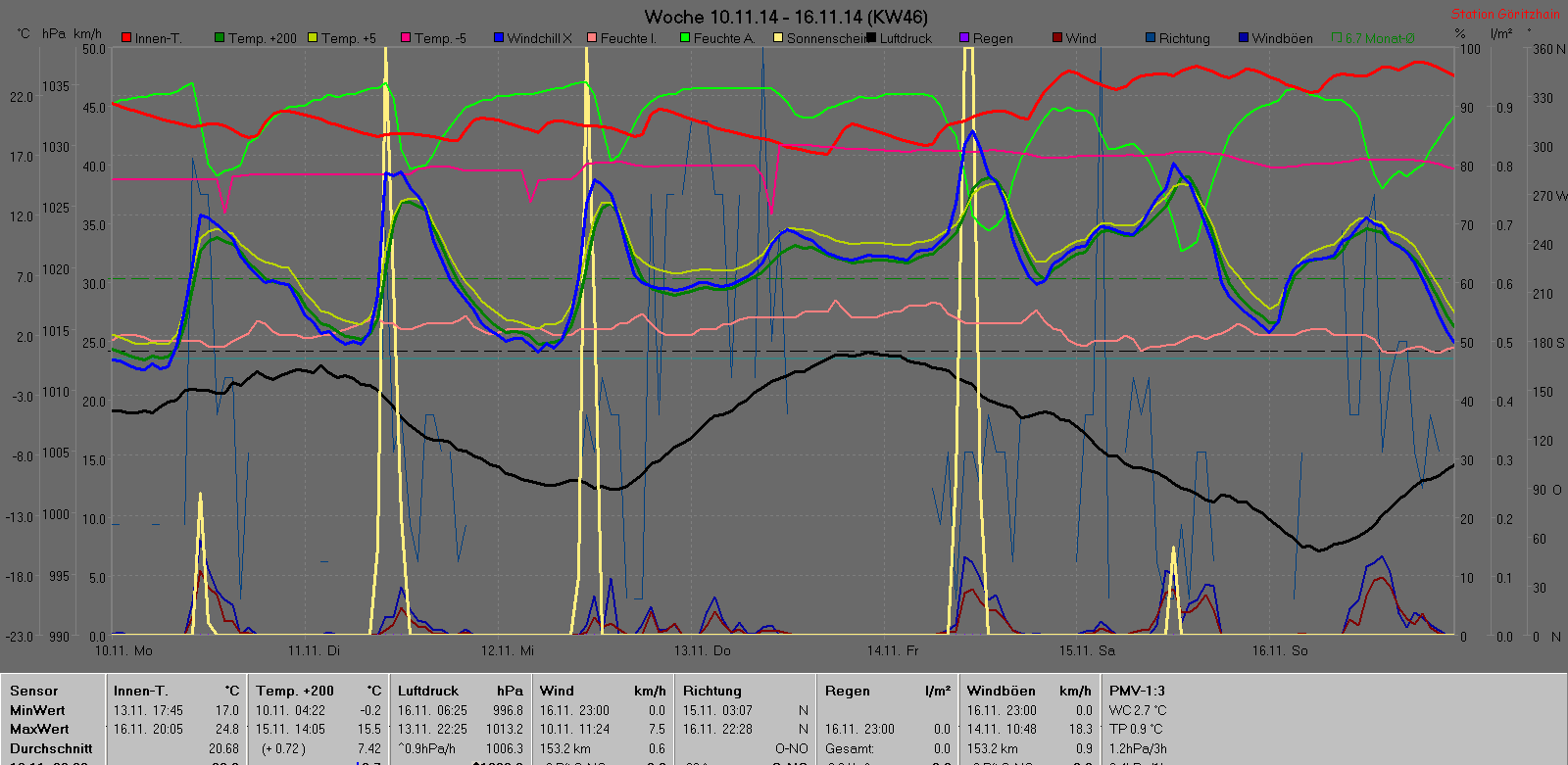Click the steel blue Richtung legend swatch
This screenshot has width=1568, height=765.
click(x=1151, y=38)
